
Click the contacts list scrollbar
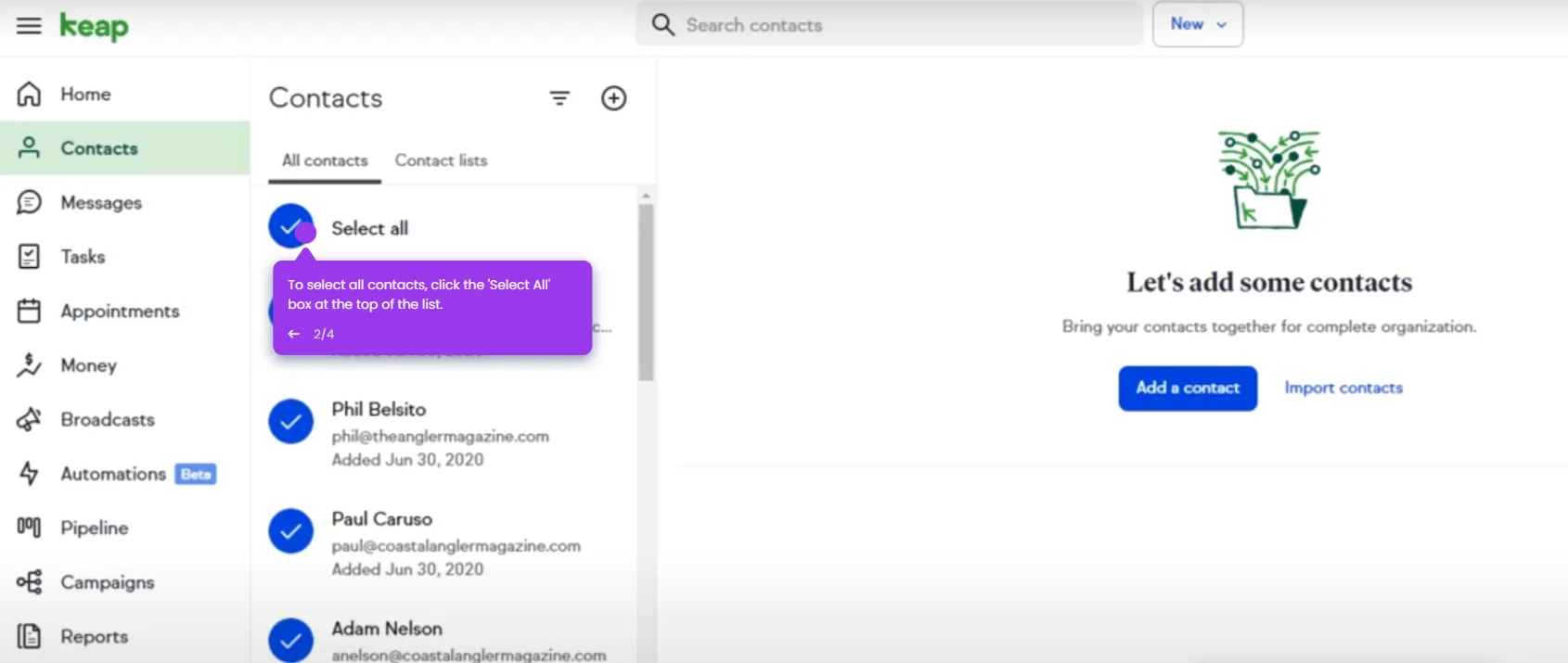click(646, 292)
